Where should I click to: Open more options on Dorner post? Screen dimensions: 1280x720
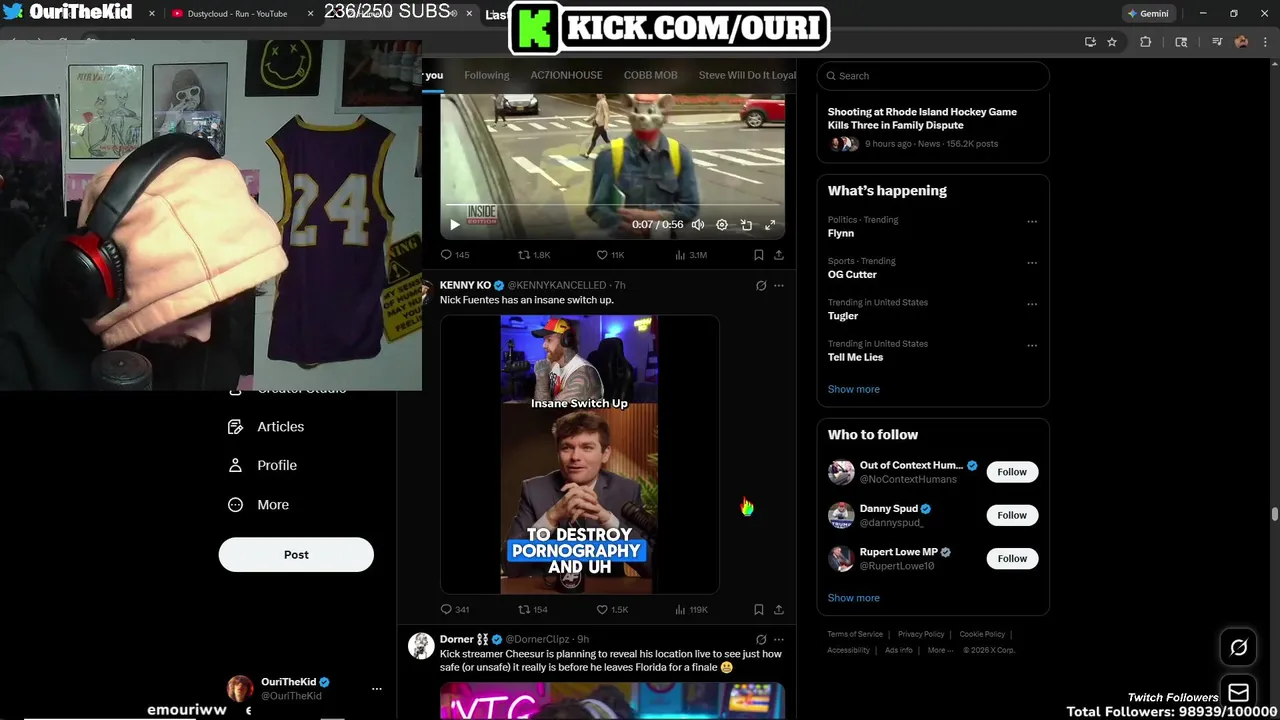coord(779,639)
